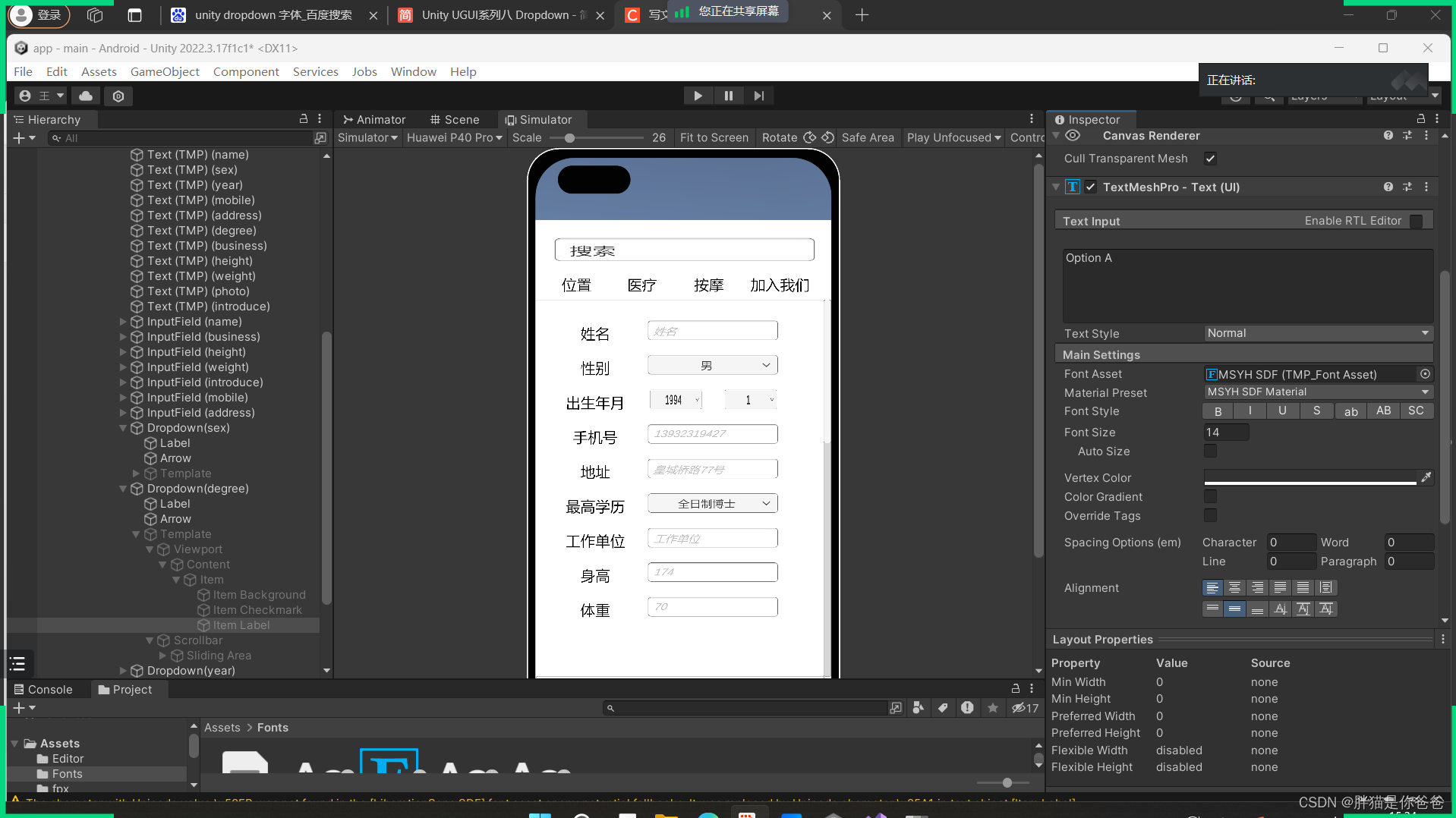
Task: Open the Inspector panel options menu
Action: (x=1437, y=119)
